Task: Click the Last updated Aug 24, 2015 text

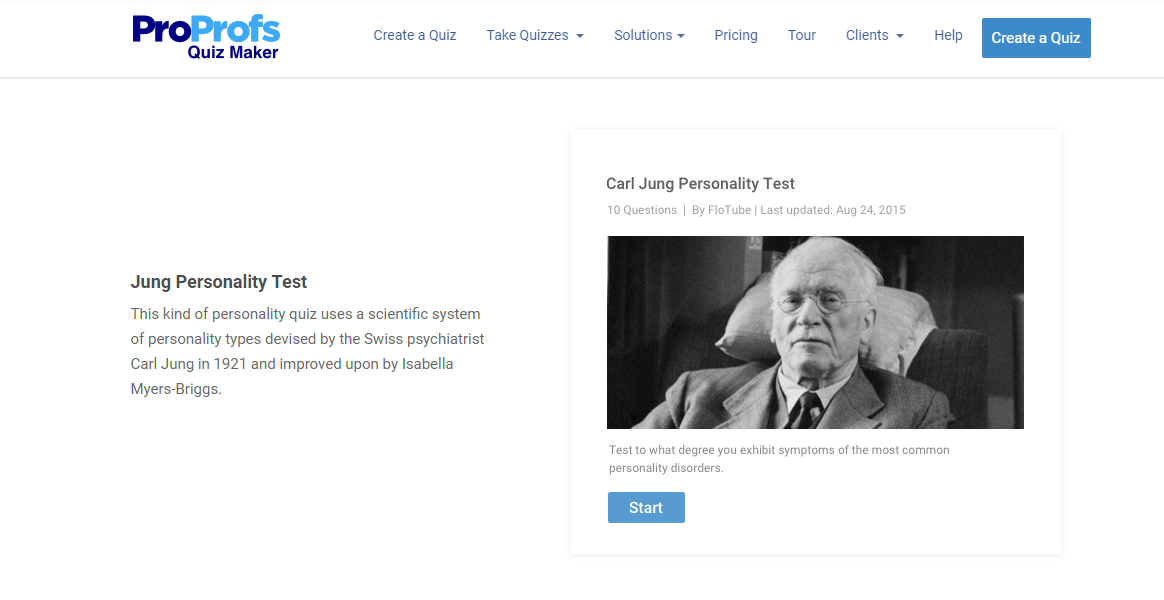Action: point(833,210)
